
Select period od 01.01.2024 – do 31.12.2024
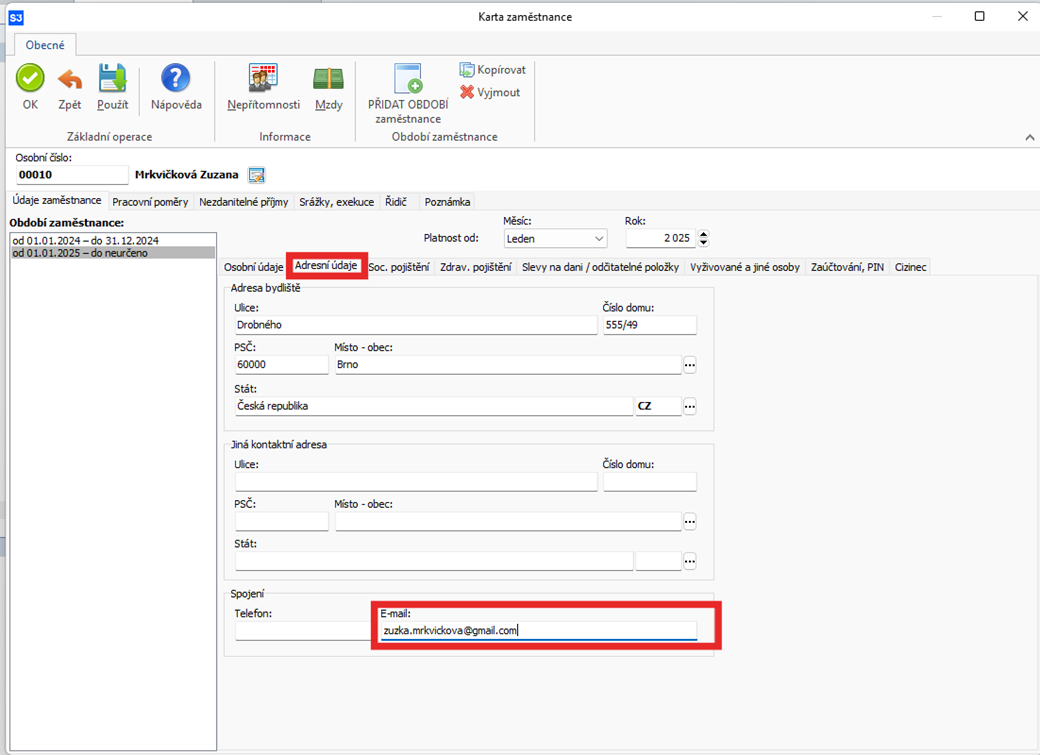(85, 241)
